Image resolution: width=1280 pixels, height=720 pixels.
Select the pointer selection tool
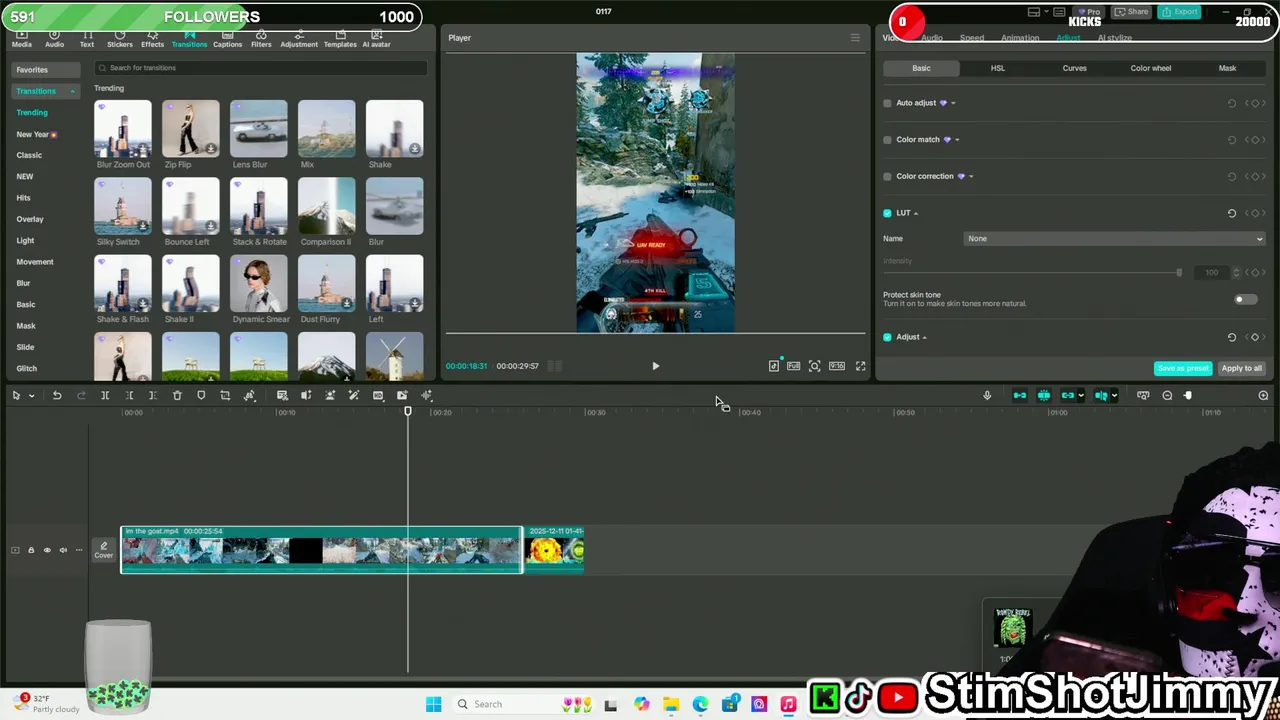pyautogui.click(x=16, y=396)
